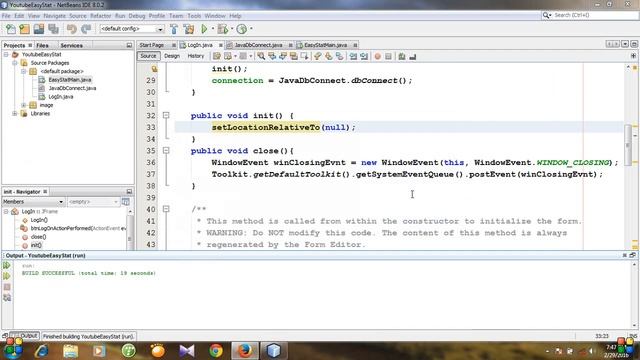Screen dimensions: 640x360
Task: Select JavaDbConnect.java in the Projects tree
Action: 72,88
